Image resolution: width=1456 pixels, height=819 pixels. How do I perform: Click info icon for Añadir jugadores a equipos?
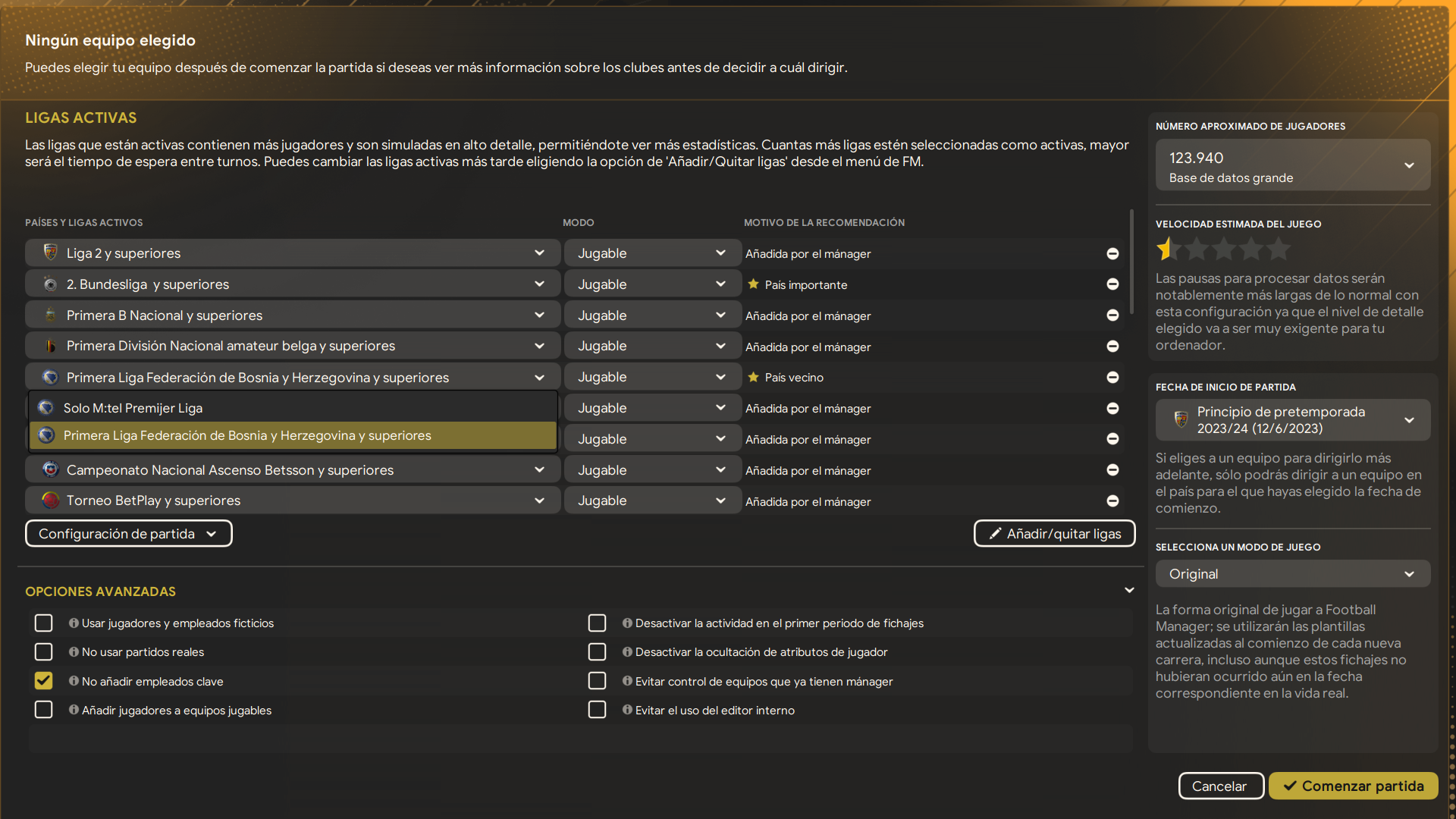pyautogui.click(x=74, y=710)
